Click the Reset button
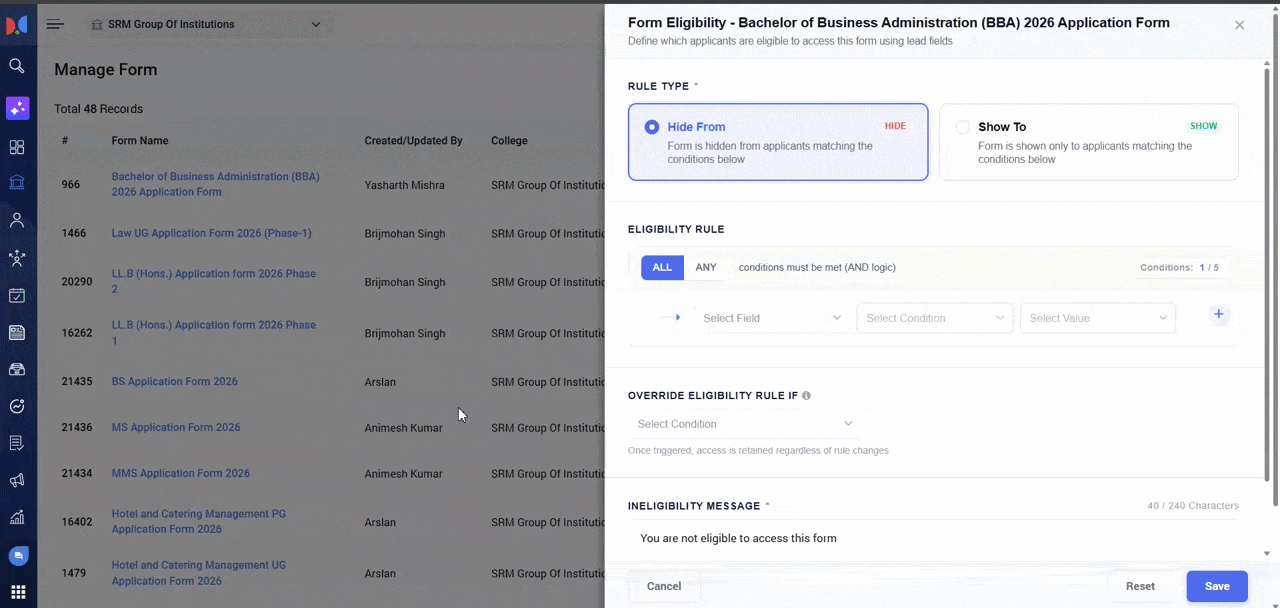The width and height of the screenshot is (1280, 608). click(x=1140, y=586)
